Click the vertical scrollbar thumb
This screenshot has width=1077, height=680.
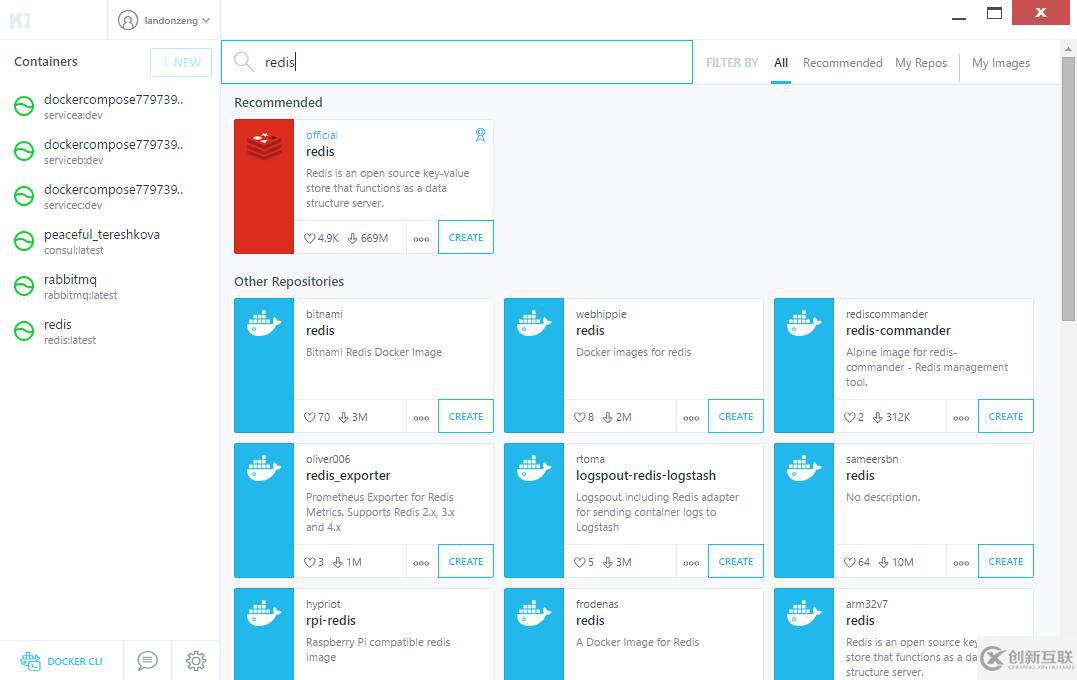pyautogui.click(x=1068, y=189)
